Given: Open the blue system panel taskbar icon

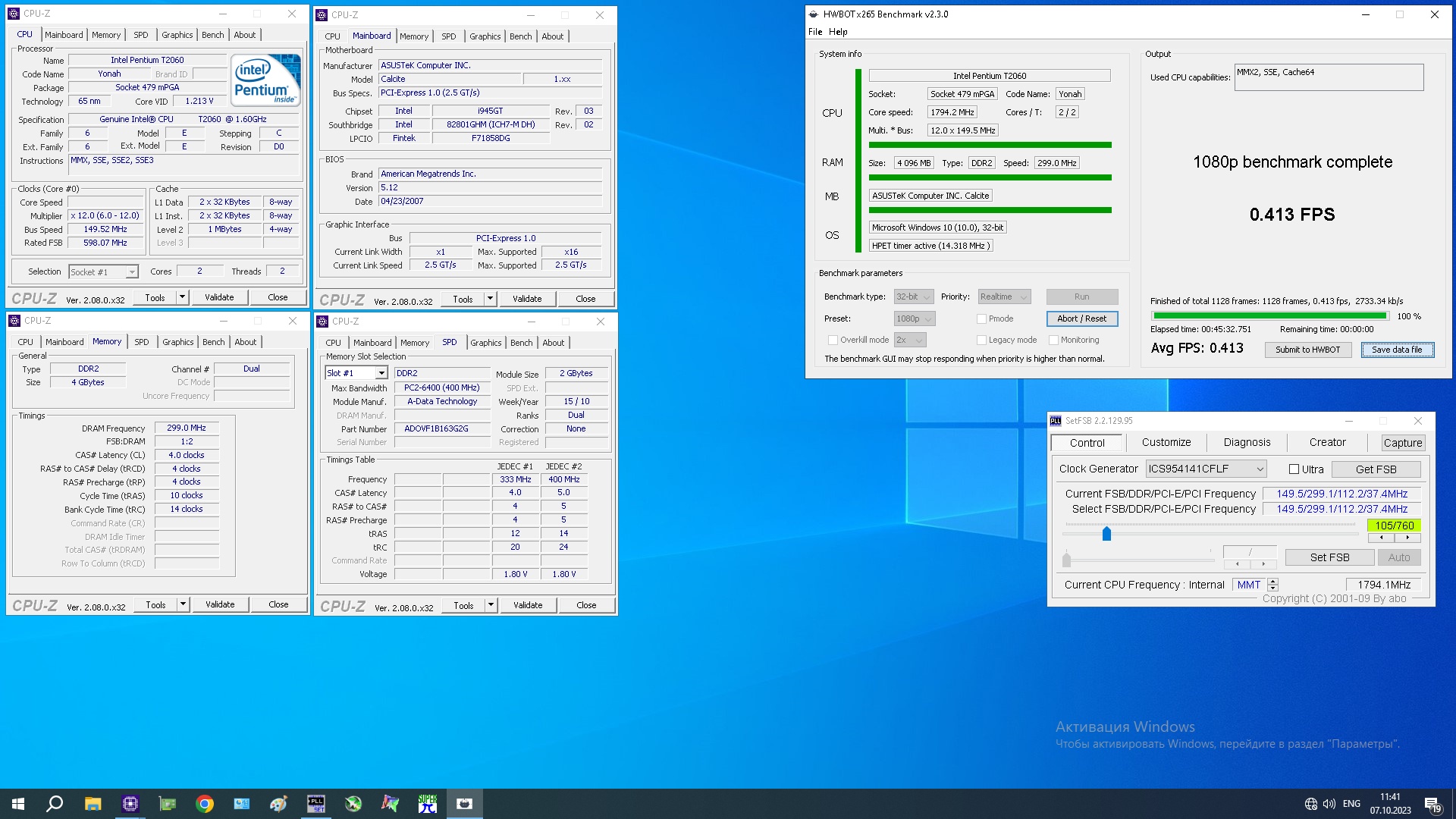Looking at the screenshot, I should tap(242, 804).
